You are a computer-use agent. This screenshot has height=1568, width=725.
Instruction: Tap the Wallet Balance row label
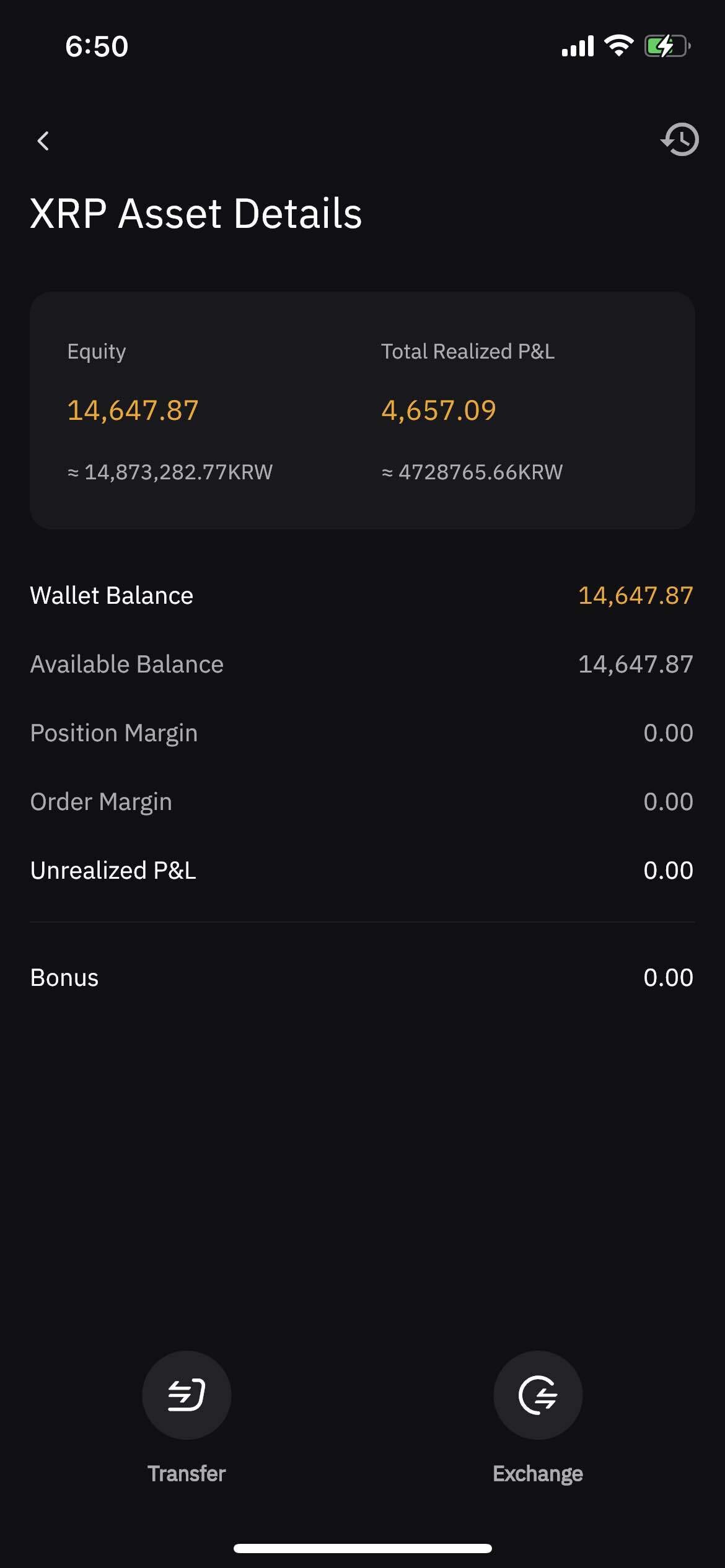112,595
